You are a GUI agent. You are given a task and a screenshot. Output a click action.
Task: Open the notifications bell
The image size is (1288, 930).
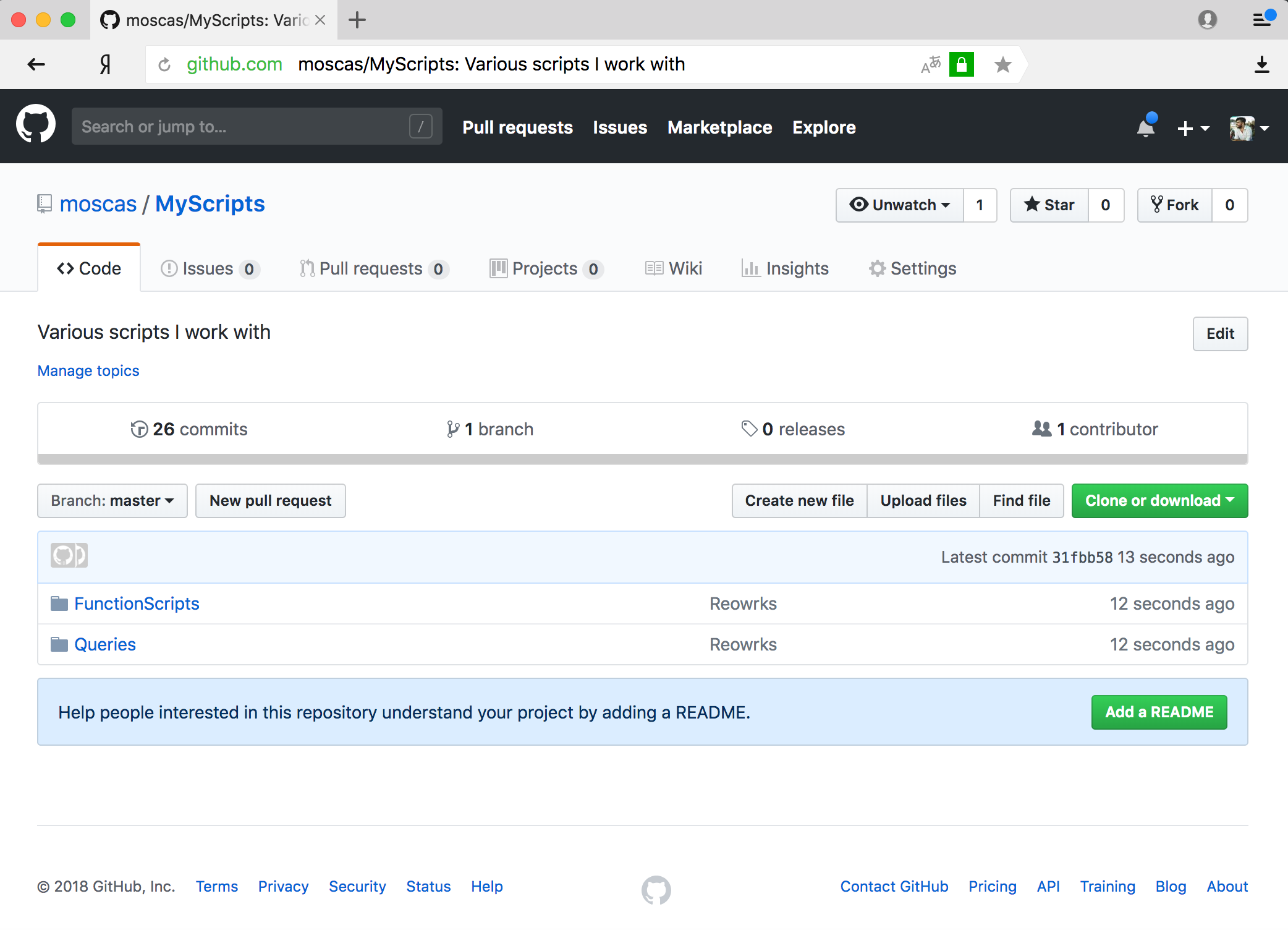(x=1146, y=126)
